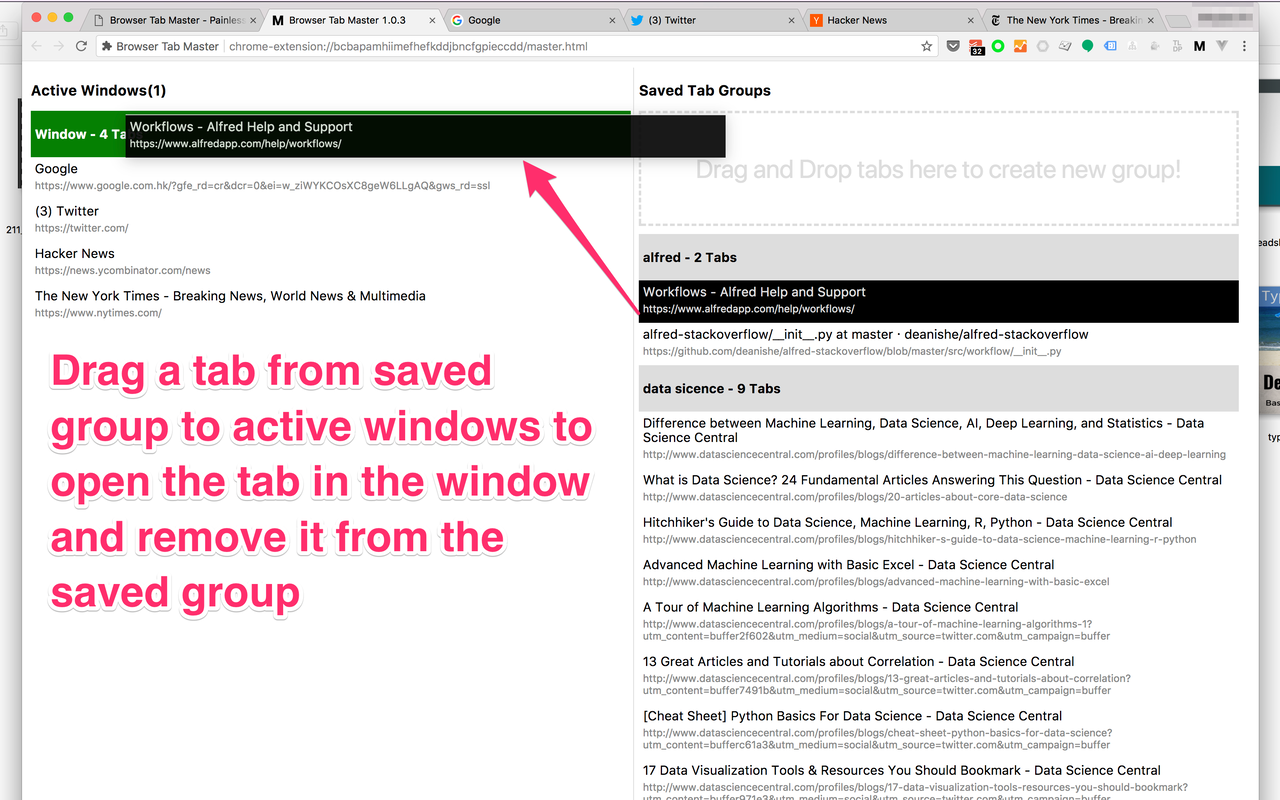1280x800 pixels.
Task: Select the Browser Tab Master 1.0.3 tab
Action: point(350,20)
